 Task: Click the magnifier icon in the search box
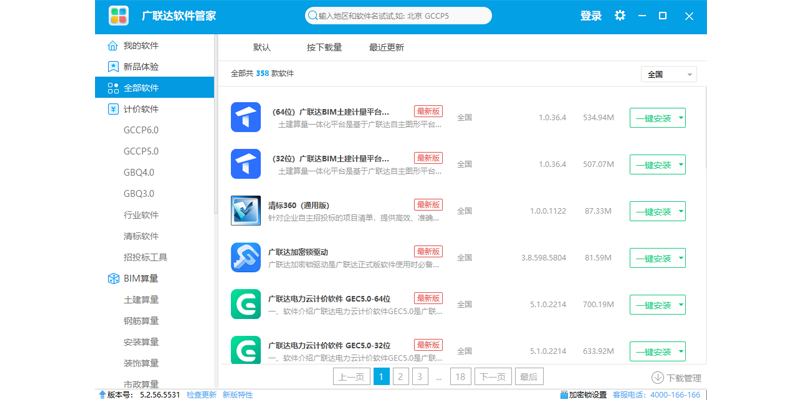point(312,16)
